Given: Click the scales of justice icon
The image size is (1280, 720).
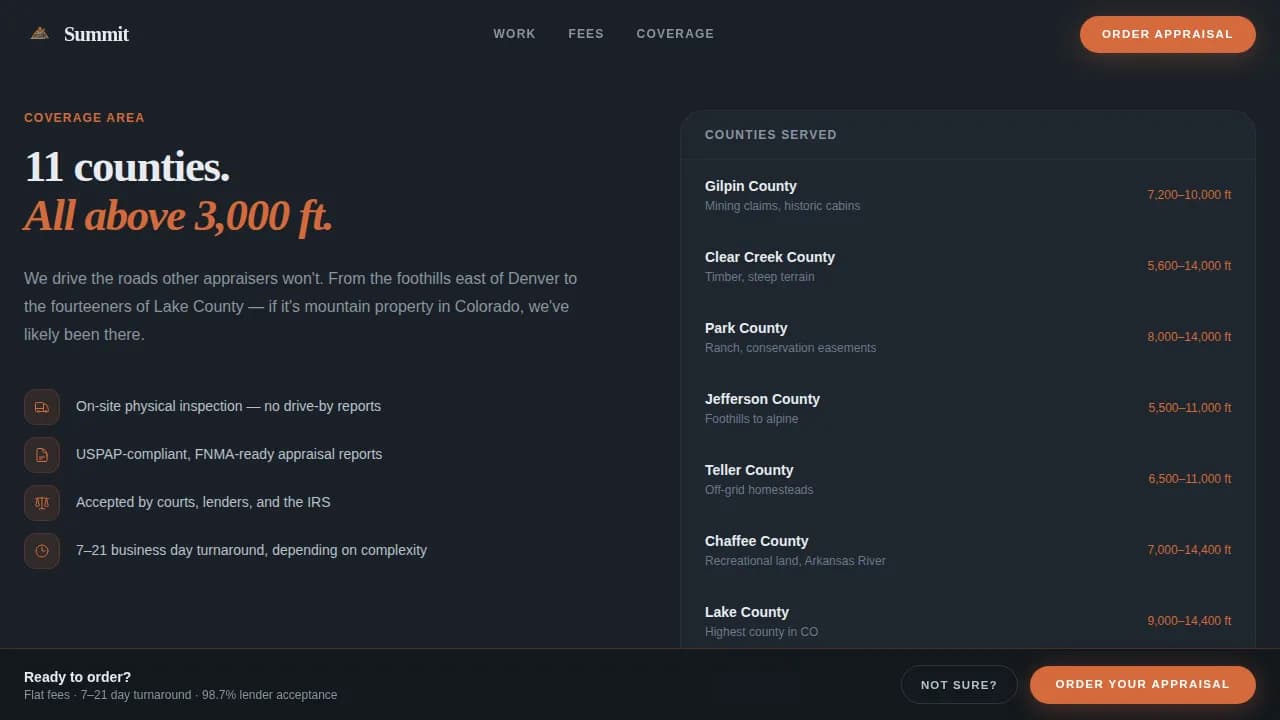Looking at the screenshot, I should point(41,503).
